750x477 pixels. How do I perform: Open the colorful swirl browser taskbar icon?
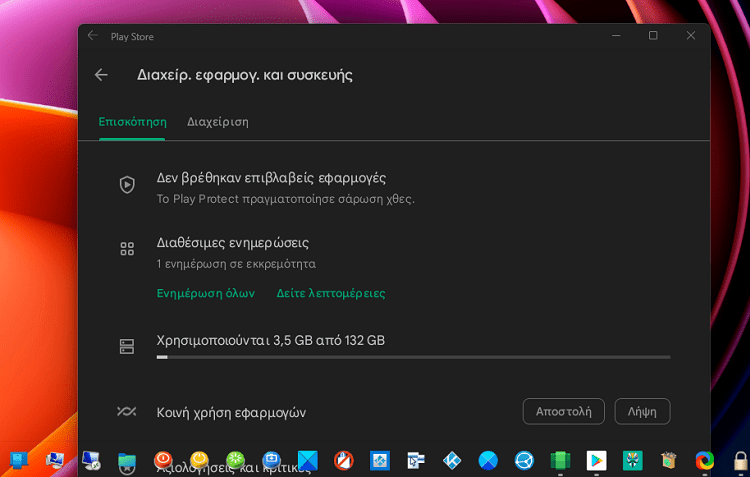pos(705,461)
